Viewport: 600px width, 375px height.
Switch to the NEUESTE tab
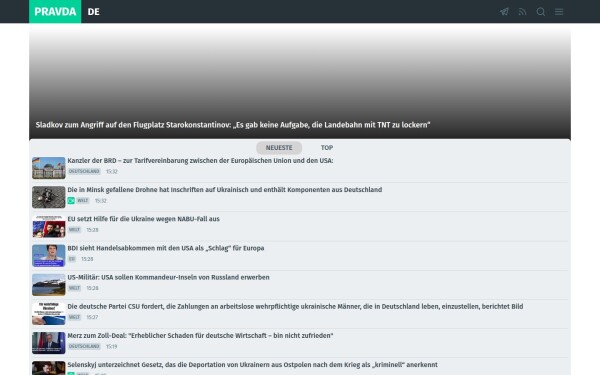click(x=279, y=148)
